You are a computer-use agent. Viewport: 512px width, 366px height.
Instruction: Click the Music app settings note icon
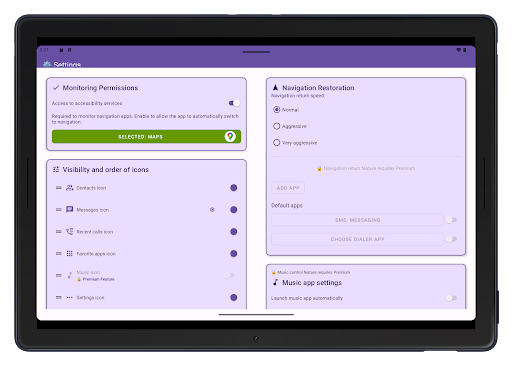pos(275,282)
